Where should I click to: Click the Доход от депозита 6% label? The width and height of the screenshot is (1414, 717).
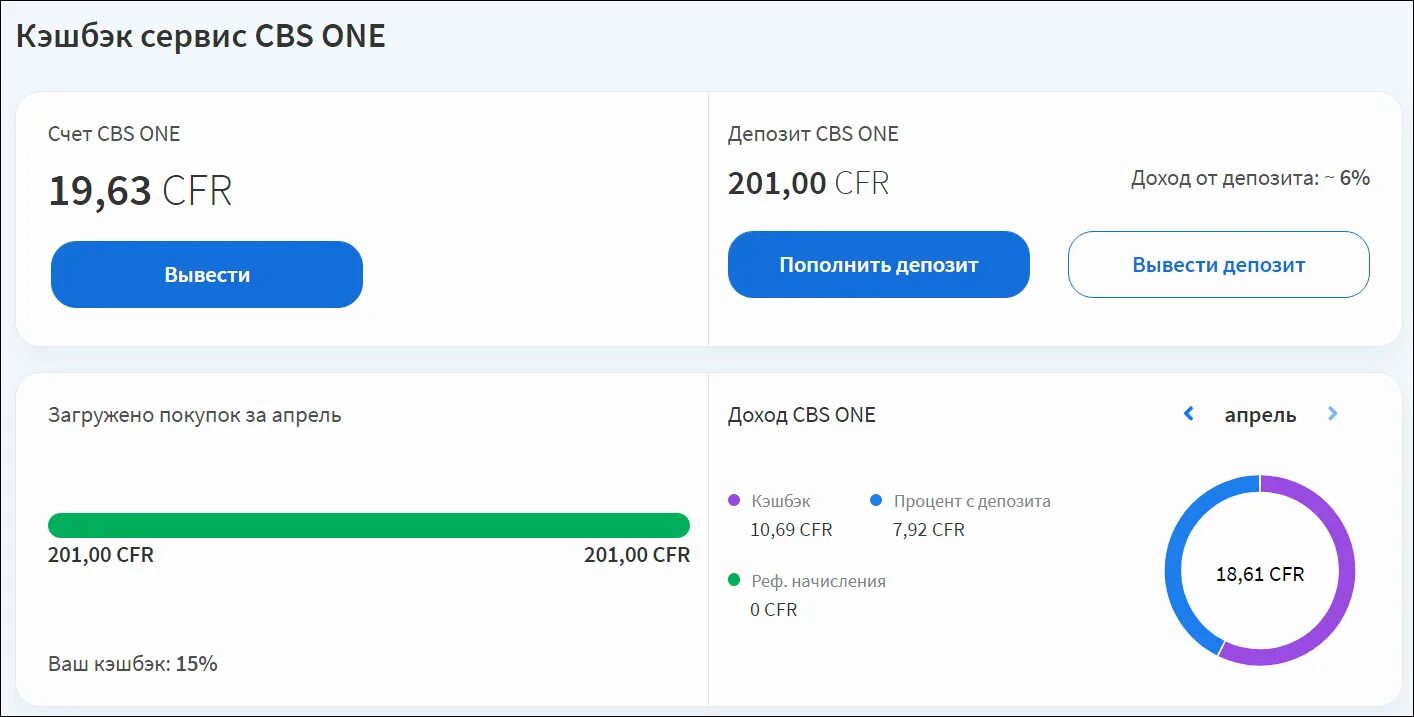pyautogui.click(x=1250, y=179)
